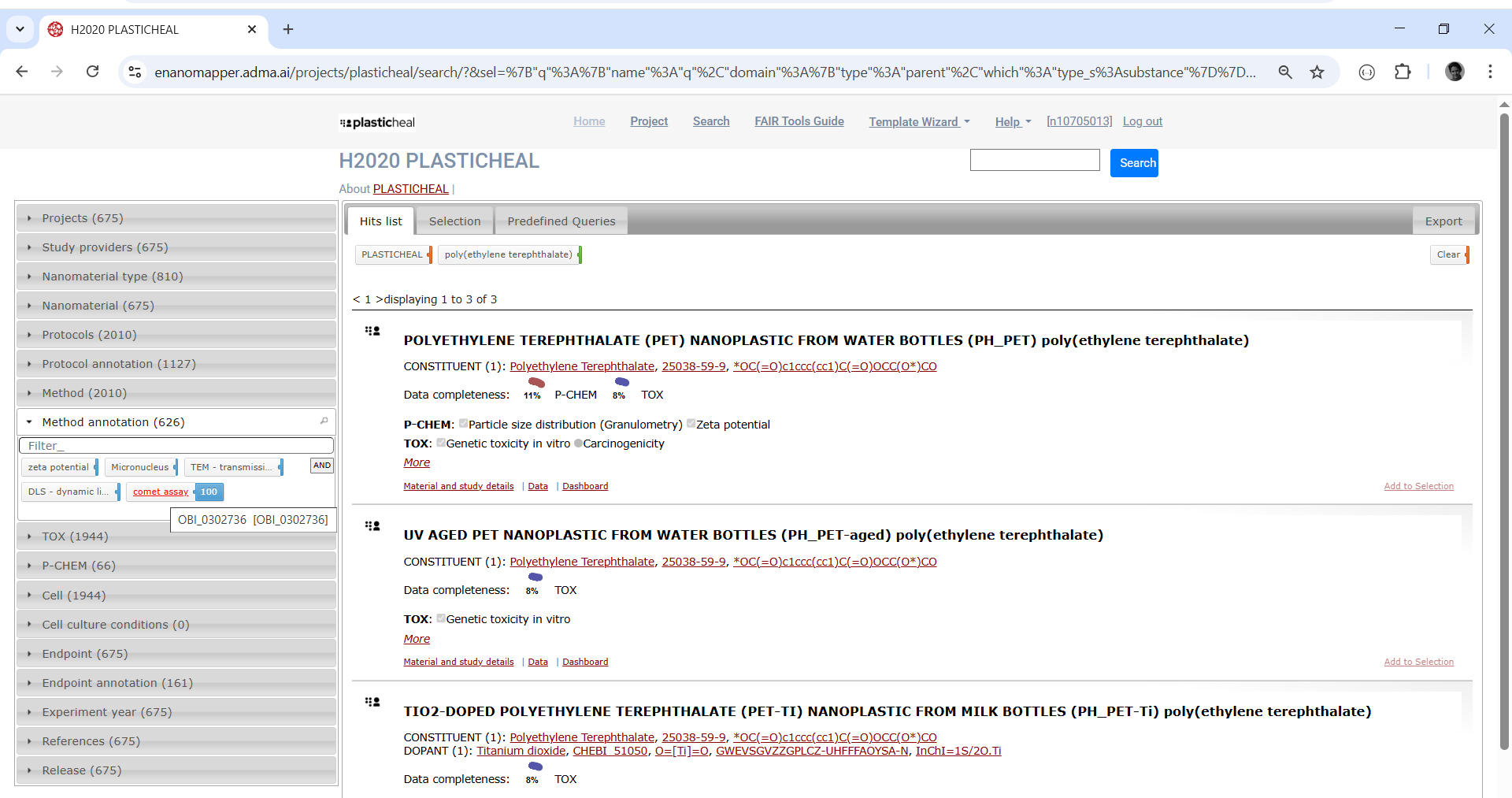1512x798 pixels.
Task: Expand the Endpoint annotation facet
Action: 117,683
